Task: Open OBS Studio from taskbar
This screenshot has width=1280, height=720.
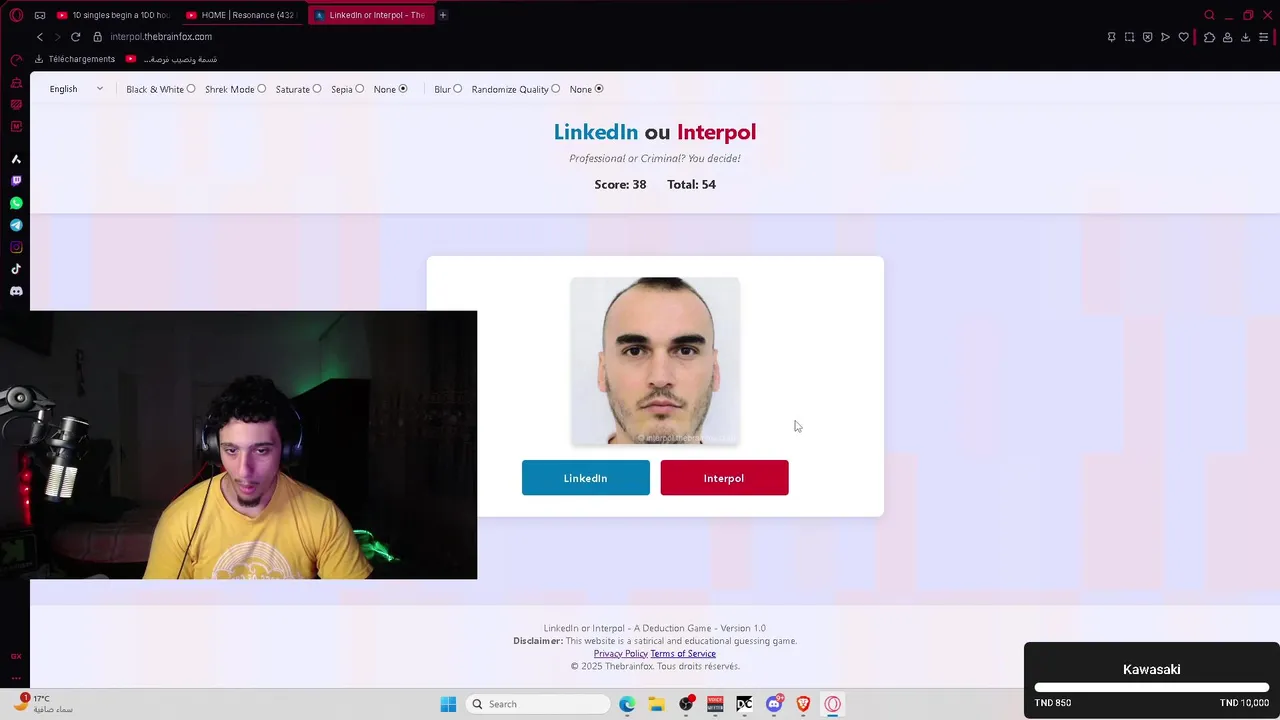Action: (686, 704)
